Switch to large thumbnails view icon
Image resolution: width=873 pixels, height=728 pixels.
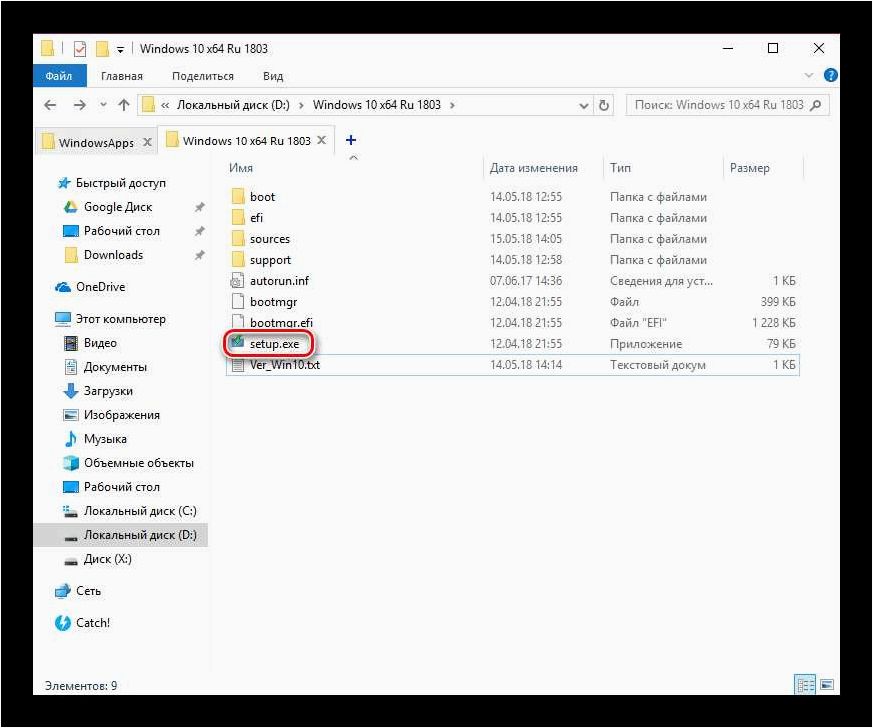[827, 685]
